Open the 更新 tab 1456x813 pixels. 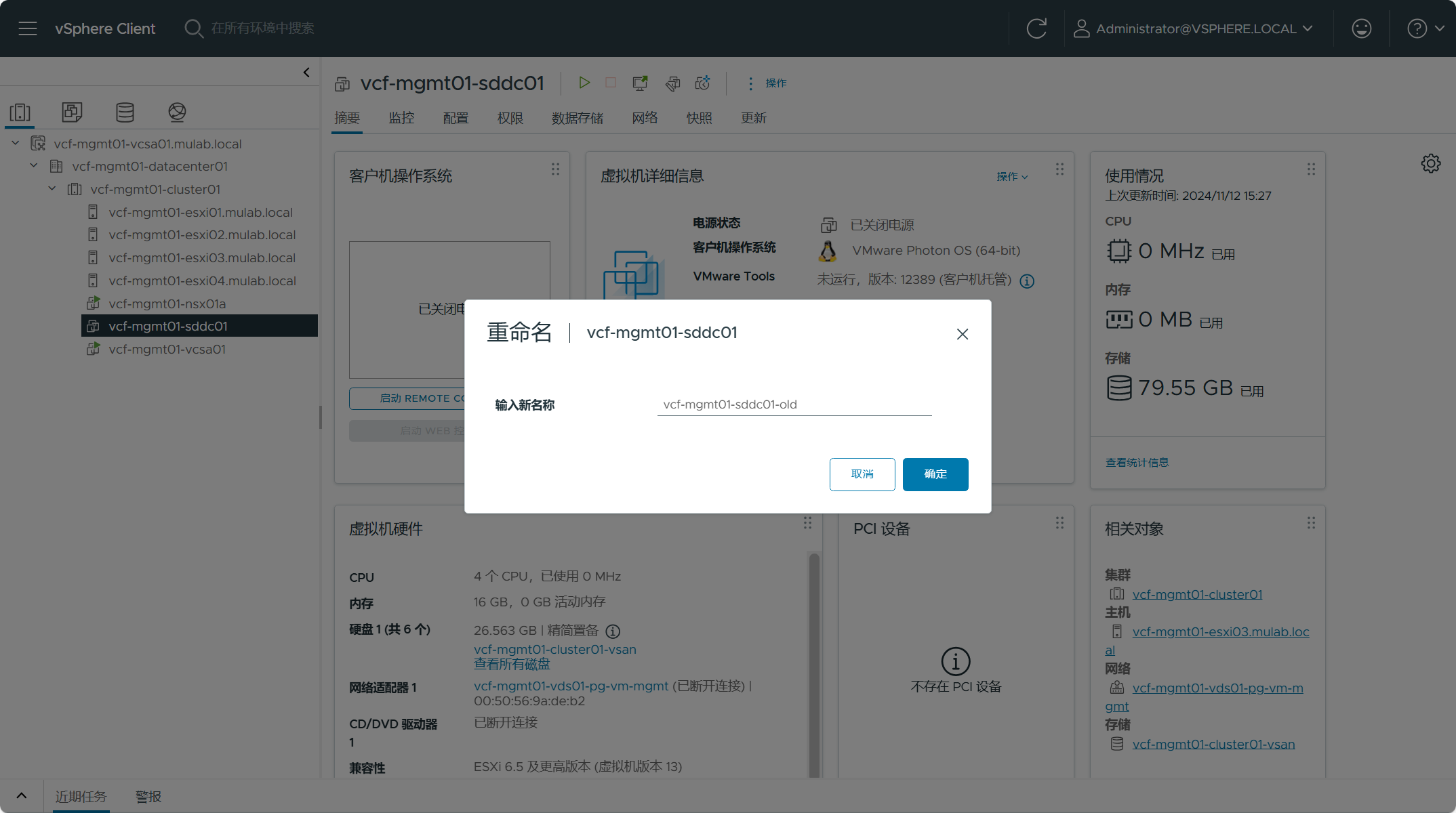pos(753,118)
